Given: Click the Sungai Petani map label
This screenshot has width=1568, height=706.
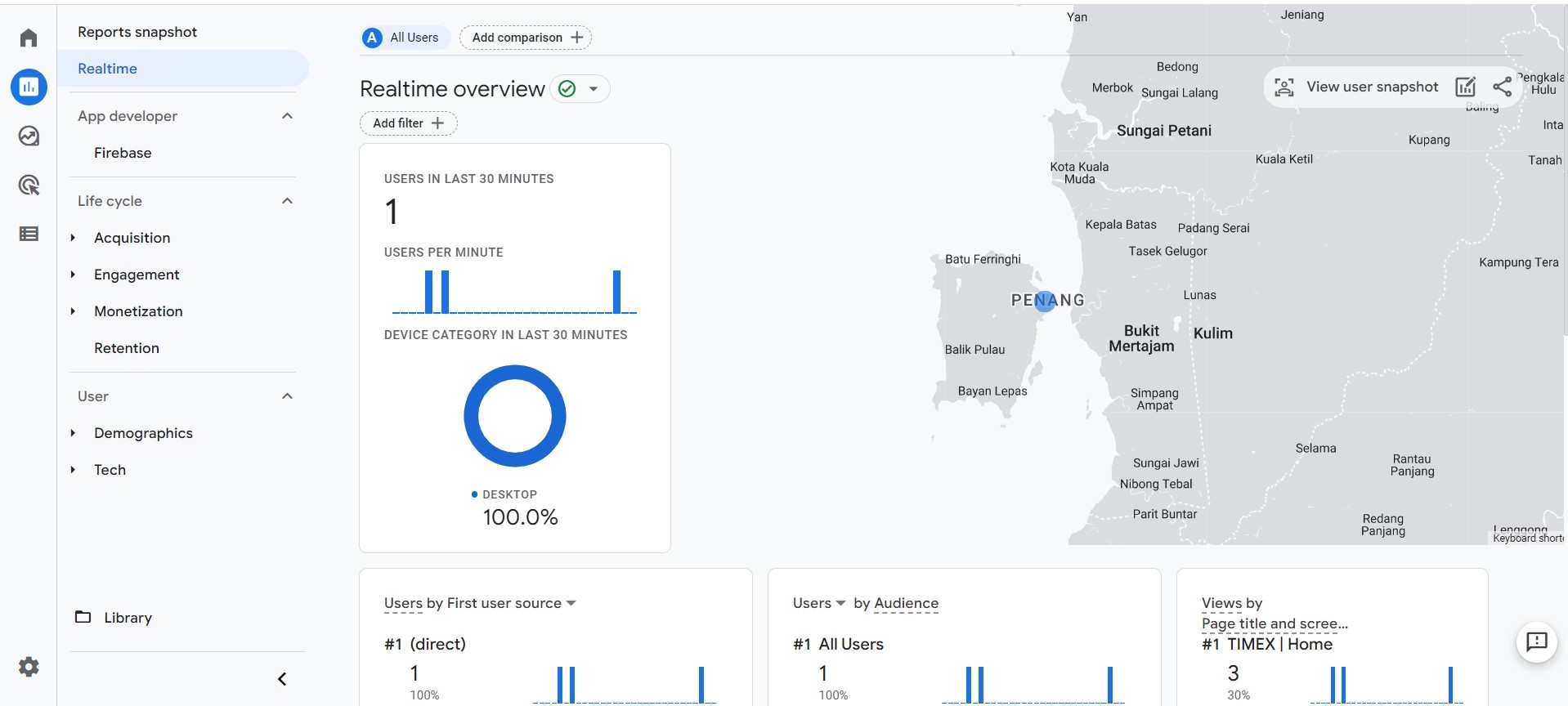Looking at the screenshot, I should [x=1164, y=131].
